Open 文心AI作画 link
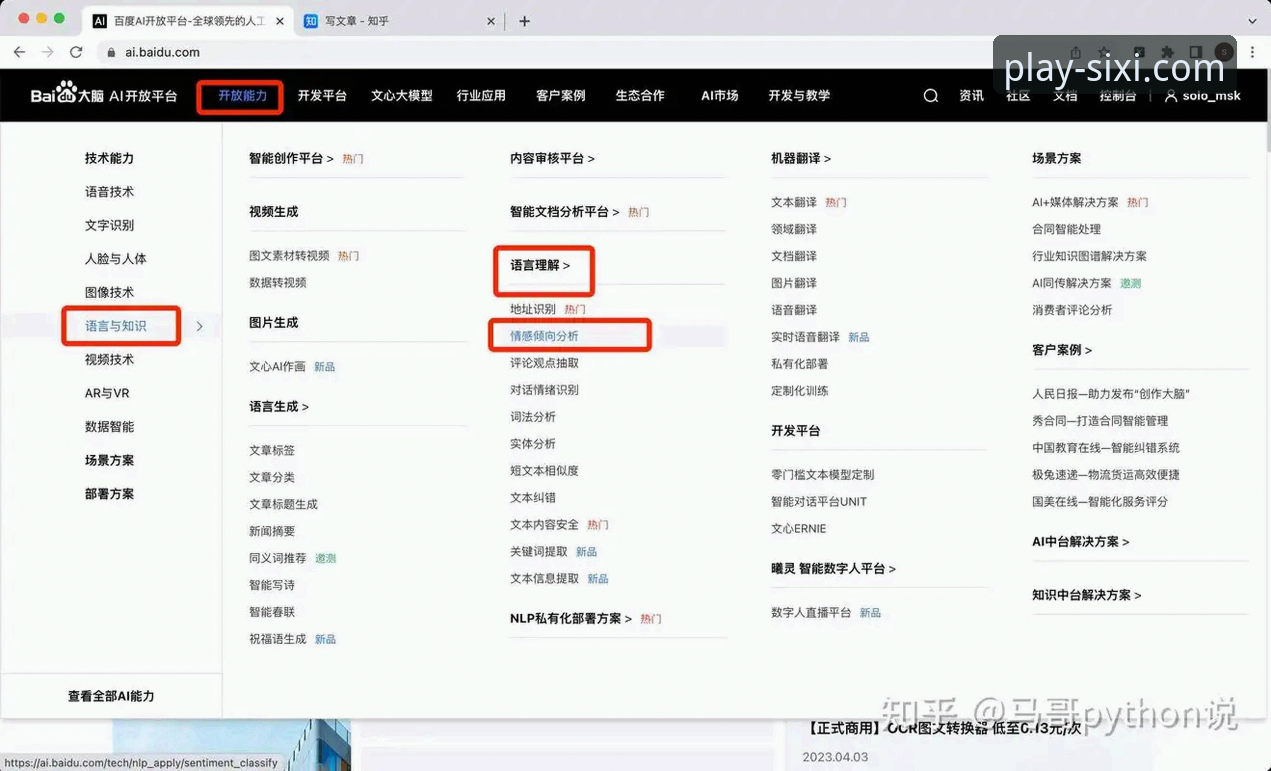The width and height of the screenshot is (1271, 771). coord(277,367)
